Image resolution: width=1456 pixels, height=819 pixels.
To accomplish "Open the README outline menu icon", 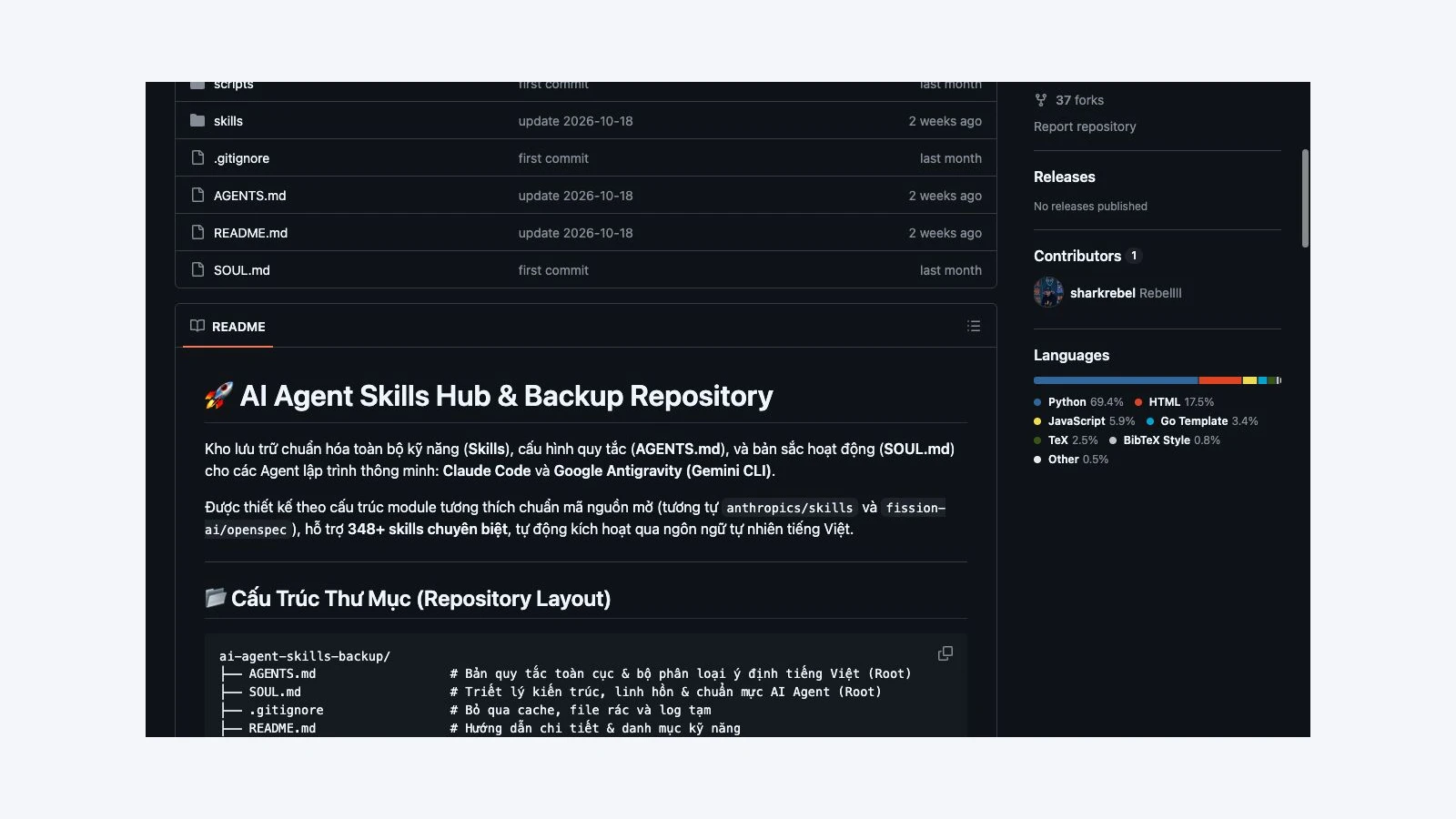I will (974, 326).
